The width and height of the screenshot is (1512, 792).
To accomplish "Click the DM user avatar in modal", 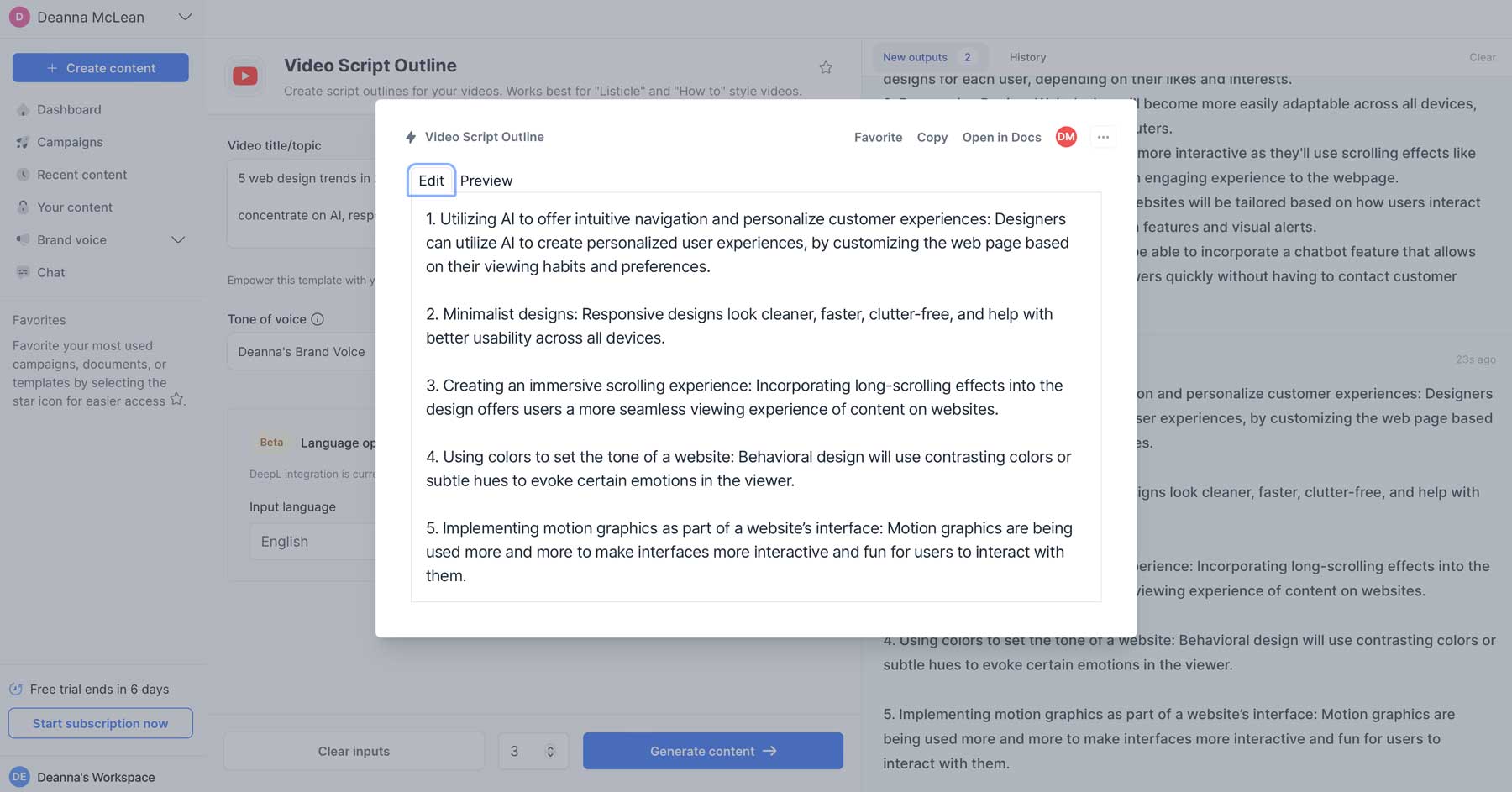I will (x=1066, y=137).
